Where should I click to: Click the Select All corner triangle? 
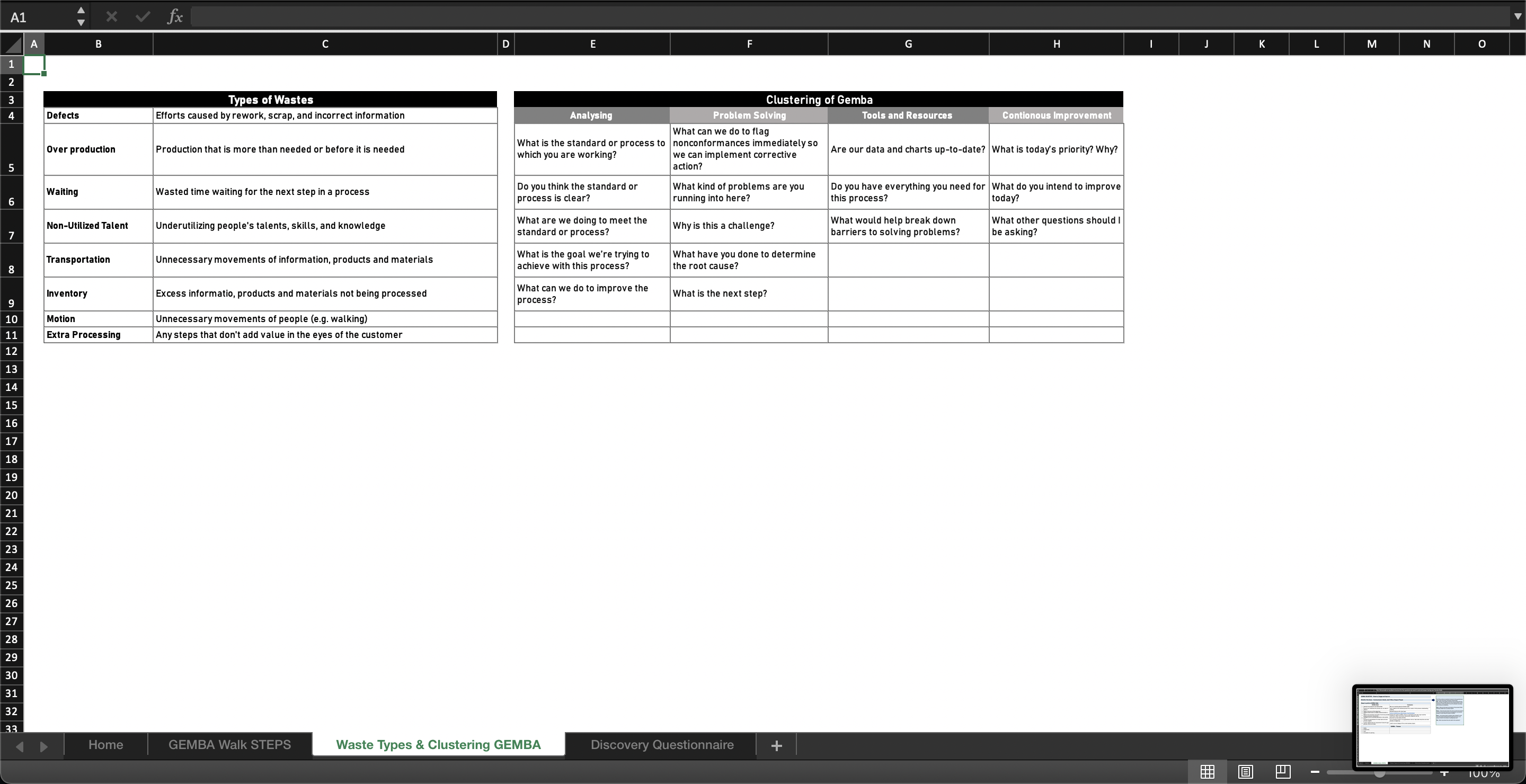pyautogui.click(x=12, y=44)
